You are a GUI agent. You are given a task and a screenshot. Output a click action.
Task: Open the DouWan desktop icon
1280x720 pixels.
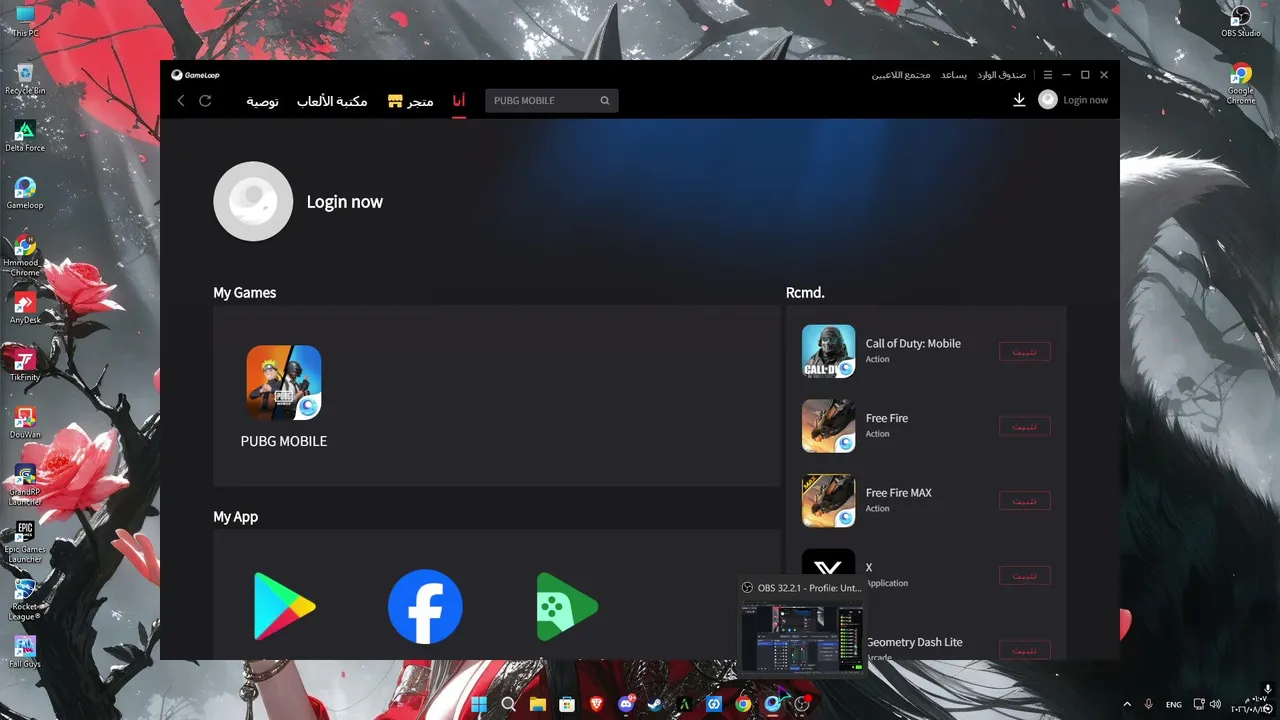pos(25,423)
